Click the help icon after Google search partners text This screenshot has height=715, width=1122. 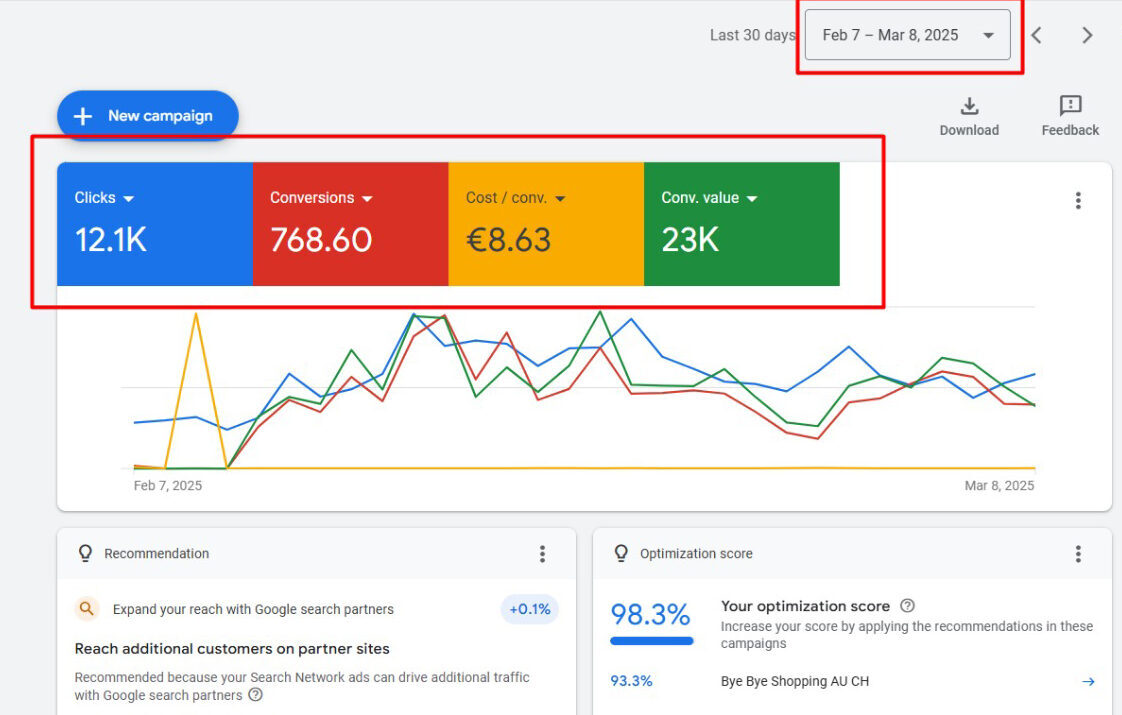pos(255,694)
